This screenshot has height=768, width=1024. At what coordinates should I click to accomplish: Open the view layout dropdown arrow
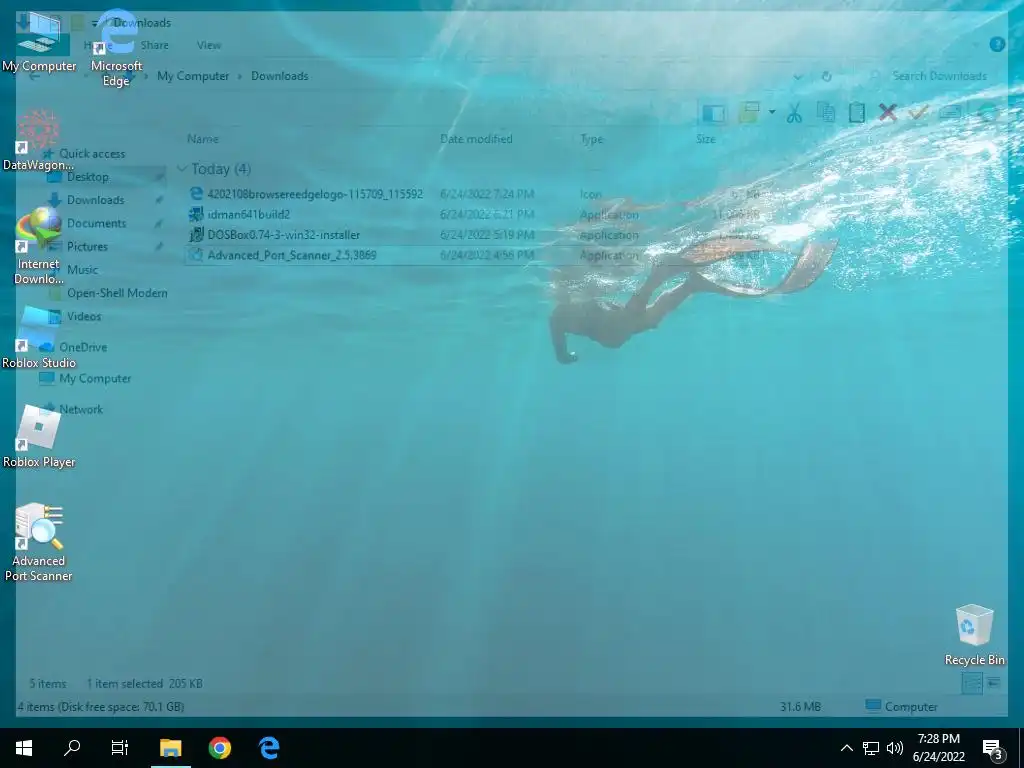pos(772,112)
